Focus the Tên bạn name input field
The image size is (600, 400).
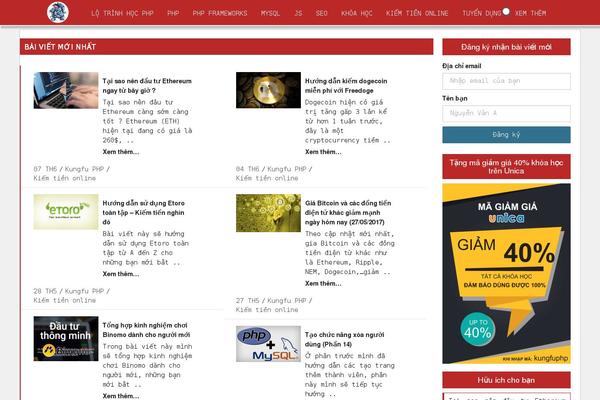[506, 113]
